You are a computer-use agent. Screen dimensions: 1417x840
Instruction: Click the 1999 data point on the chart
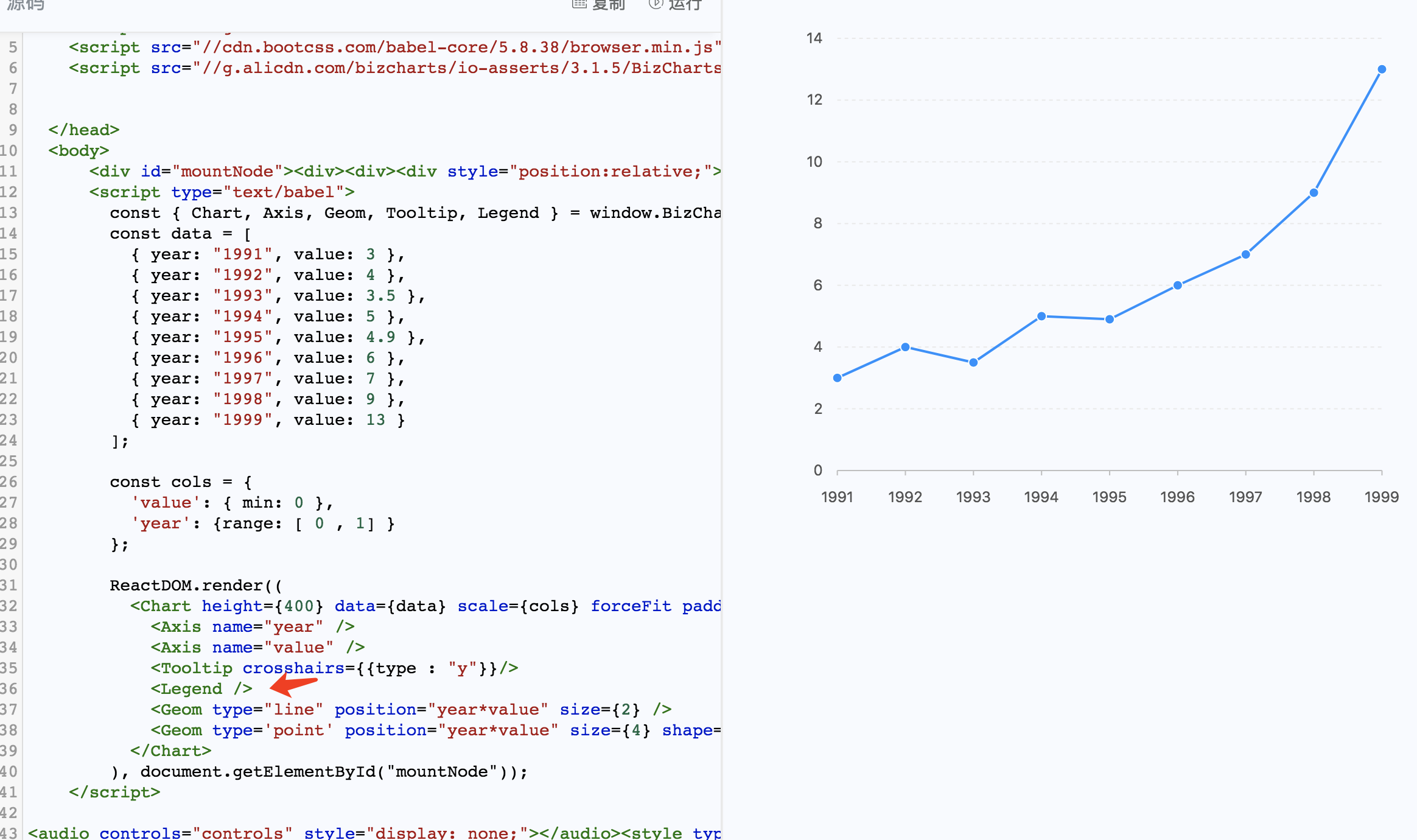tap(1380, 69)
